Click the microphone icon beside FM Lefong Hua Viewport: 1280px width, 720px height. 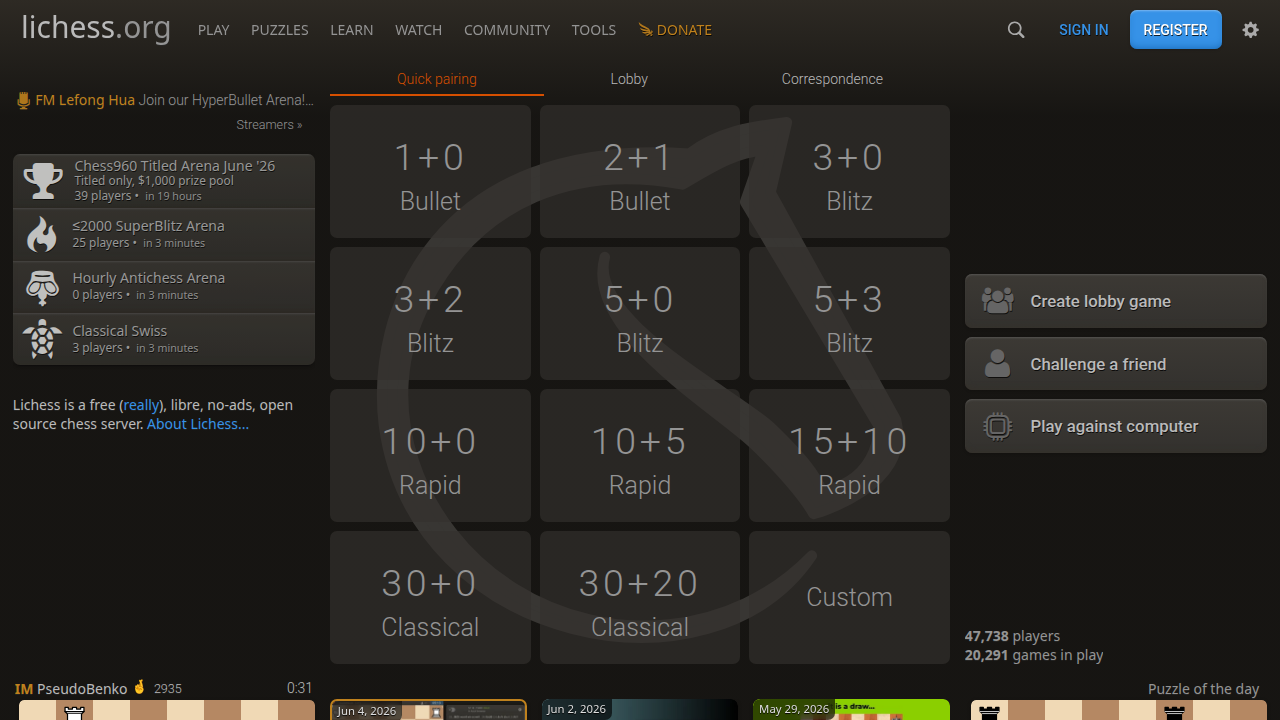point(24,100)
